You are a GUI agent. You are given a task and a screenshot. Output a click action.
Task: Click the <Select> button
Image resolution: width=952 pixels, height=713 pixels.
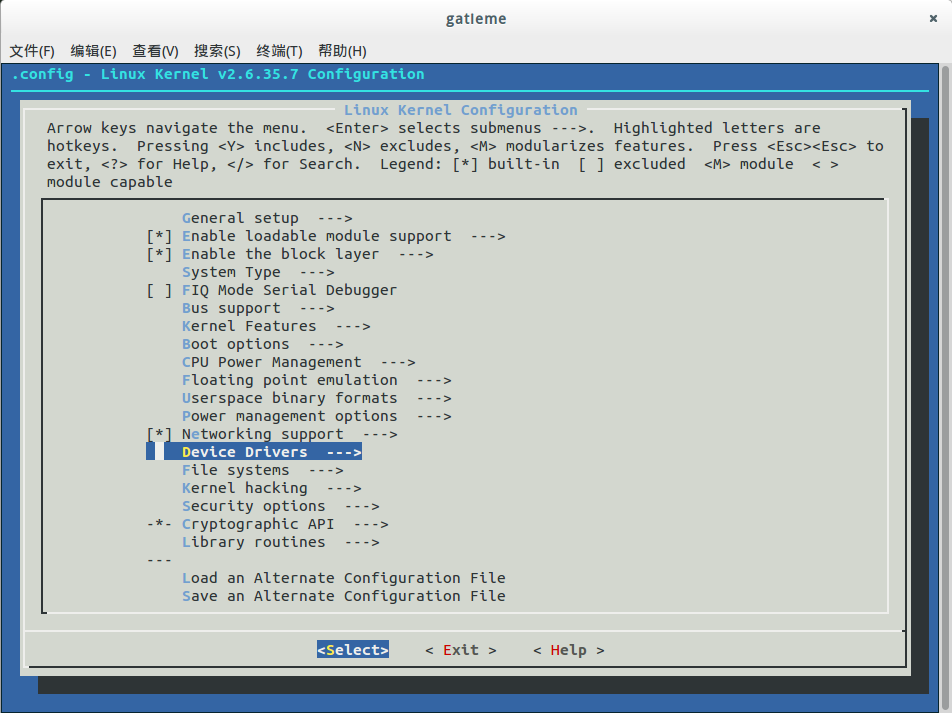[x=353, y=650]
